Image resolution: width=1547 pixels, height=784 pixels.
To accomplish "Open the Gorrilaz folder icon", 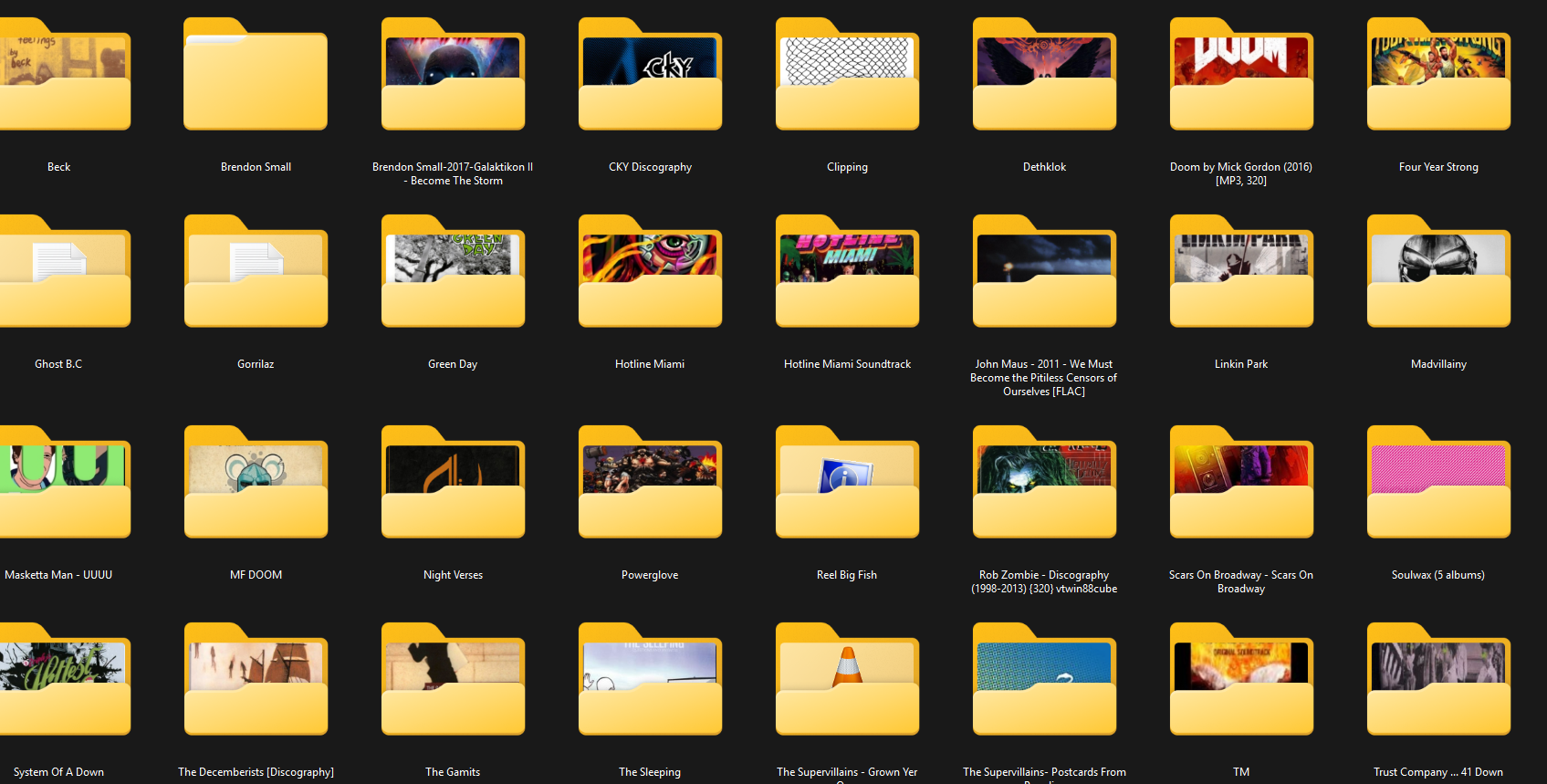I will coord(256,271).
